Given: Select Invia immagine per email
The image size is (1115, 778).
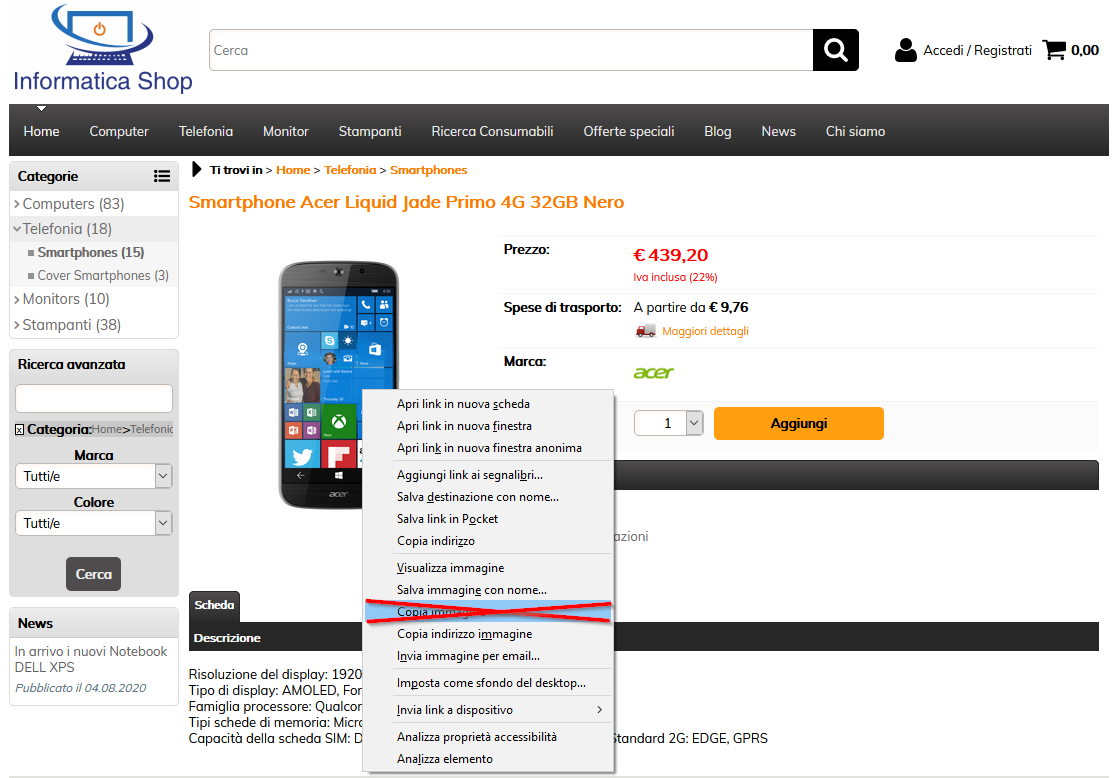Looking at the screenshot, I should (488, 656).
